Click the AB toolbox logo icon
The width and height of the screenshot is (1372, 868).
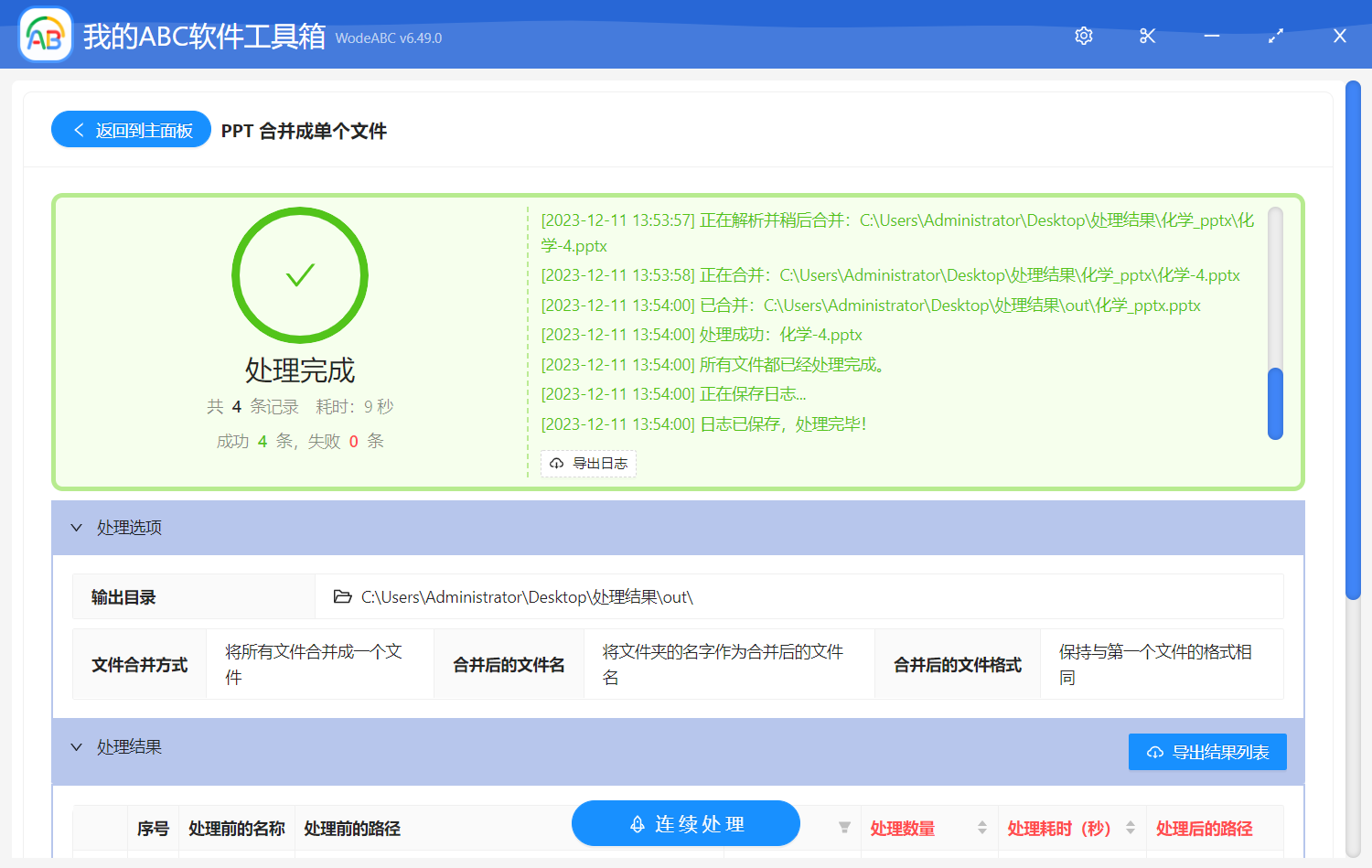point(45,35)
